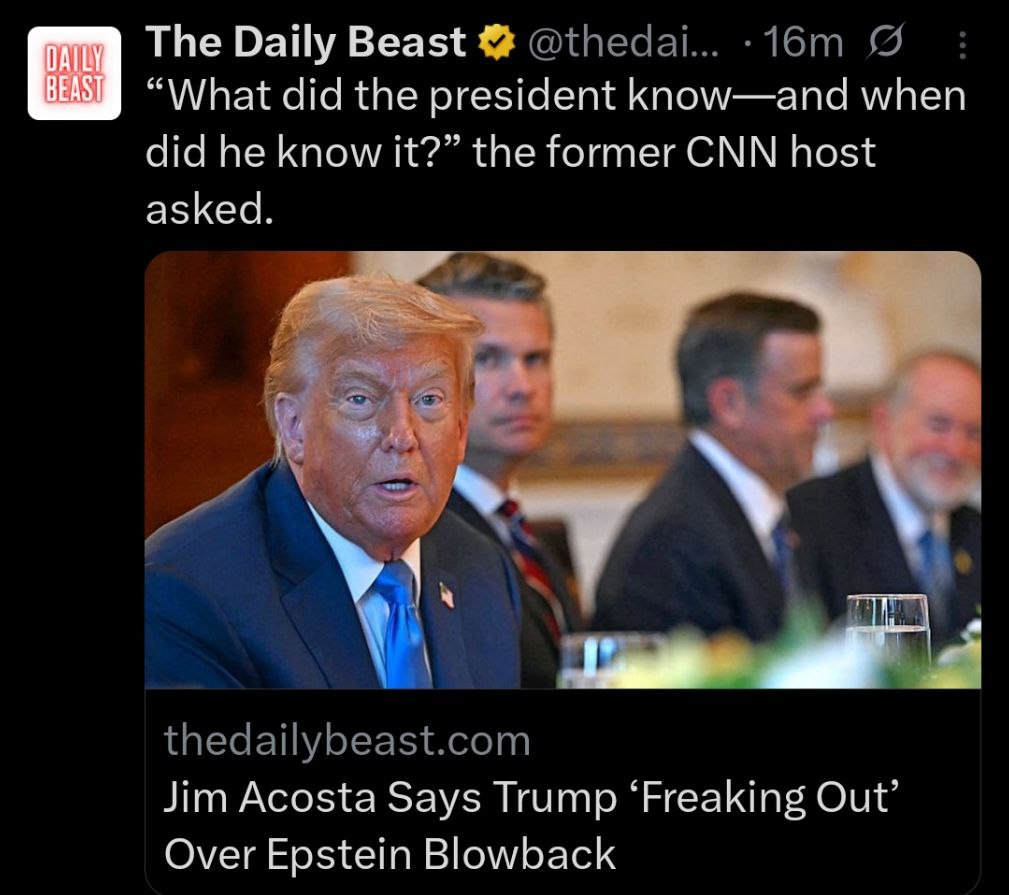Click the "Over Epstein Blowback" headline line

coord(390,854)
